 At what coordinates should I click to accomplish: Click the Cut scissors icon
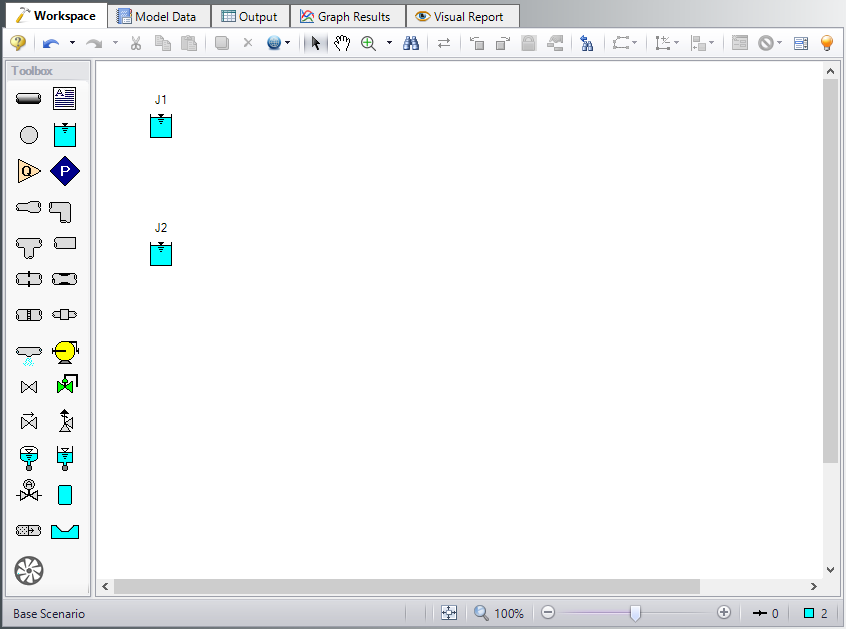(135, 43)
